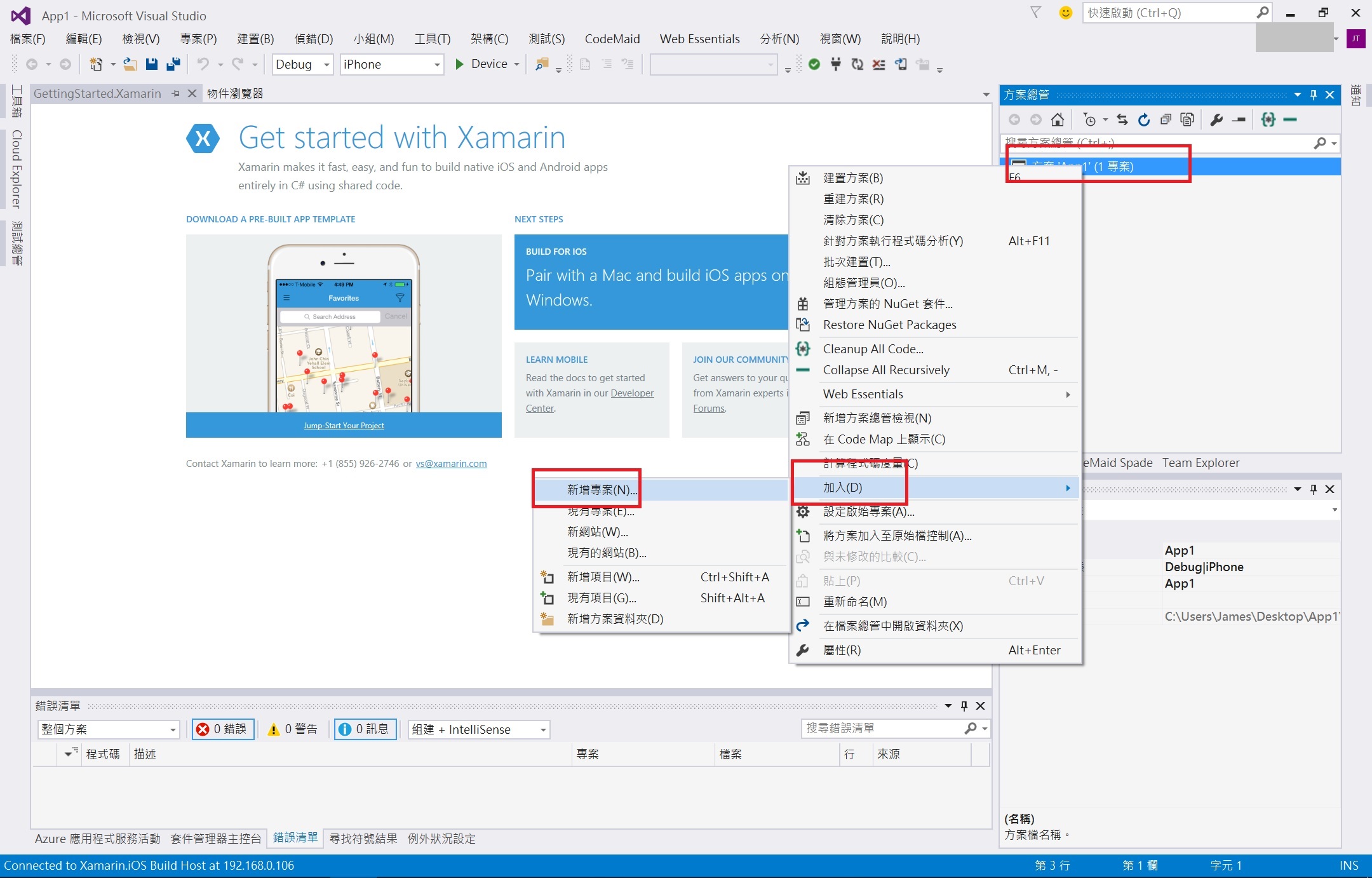The height and width of the screenshot is (878, 1372).
Task: Open the document tabs overflow arrow
Action: coord(986,95)
